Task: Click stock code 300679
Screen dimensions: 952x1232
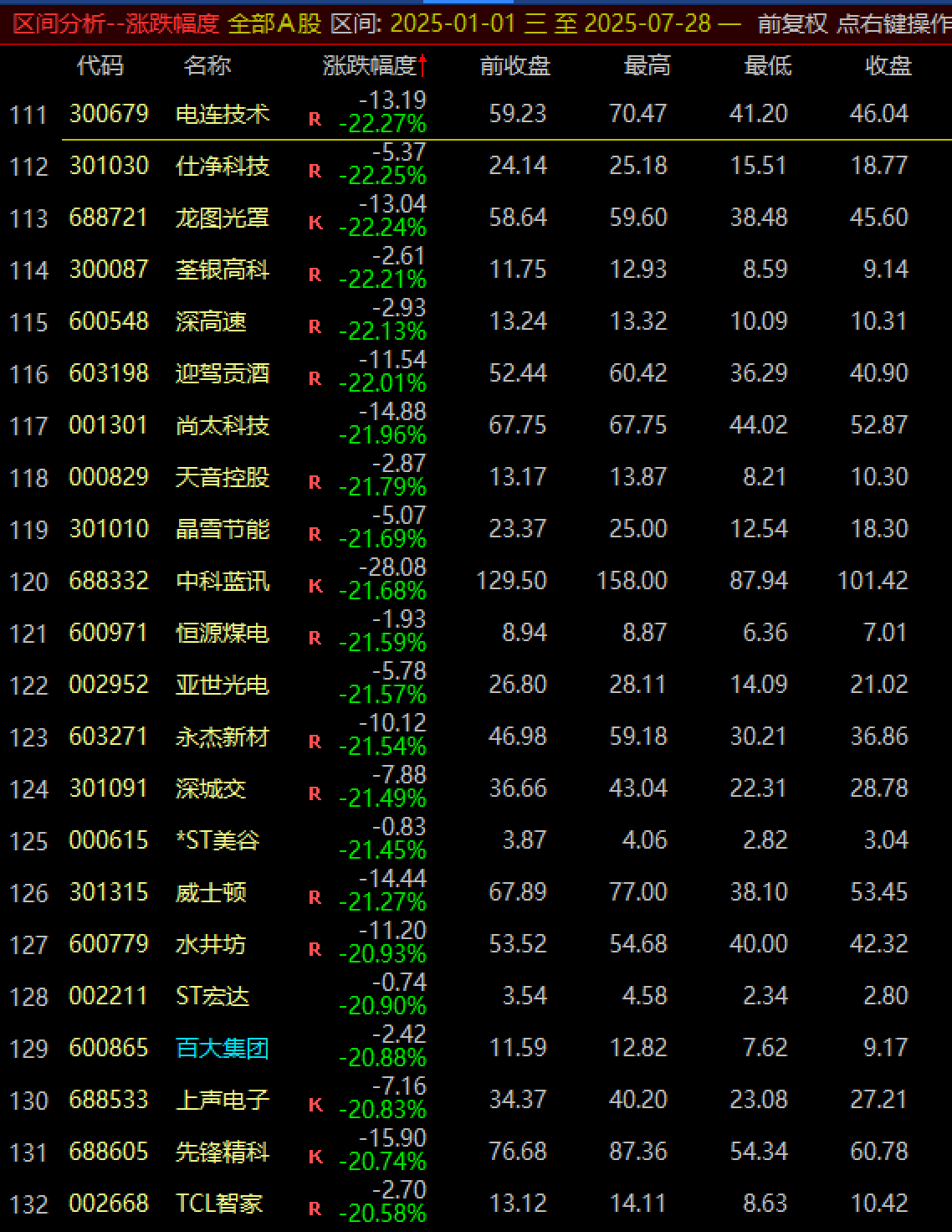Action: pyautogui.click(x=109, y=113)
